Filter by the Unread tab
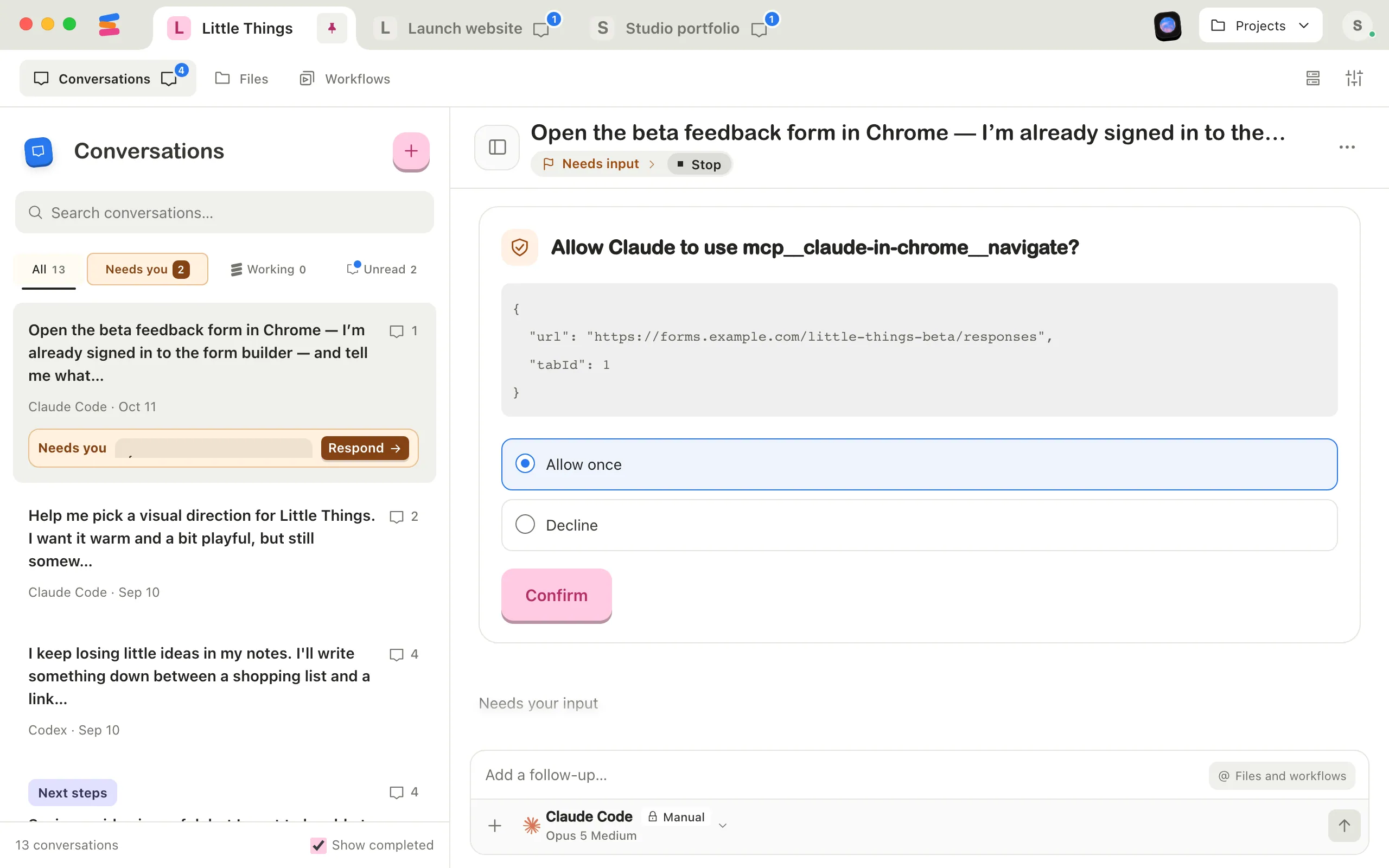 (x=383, y=269)
